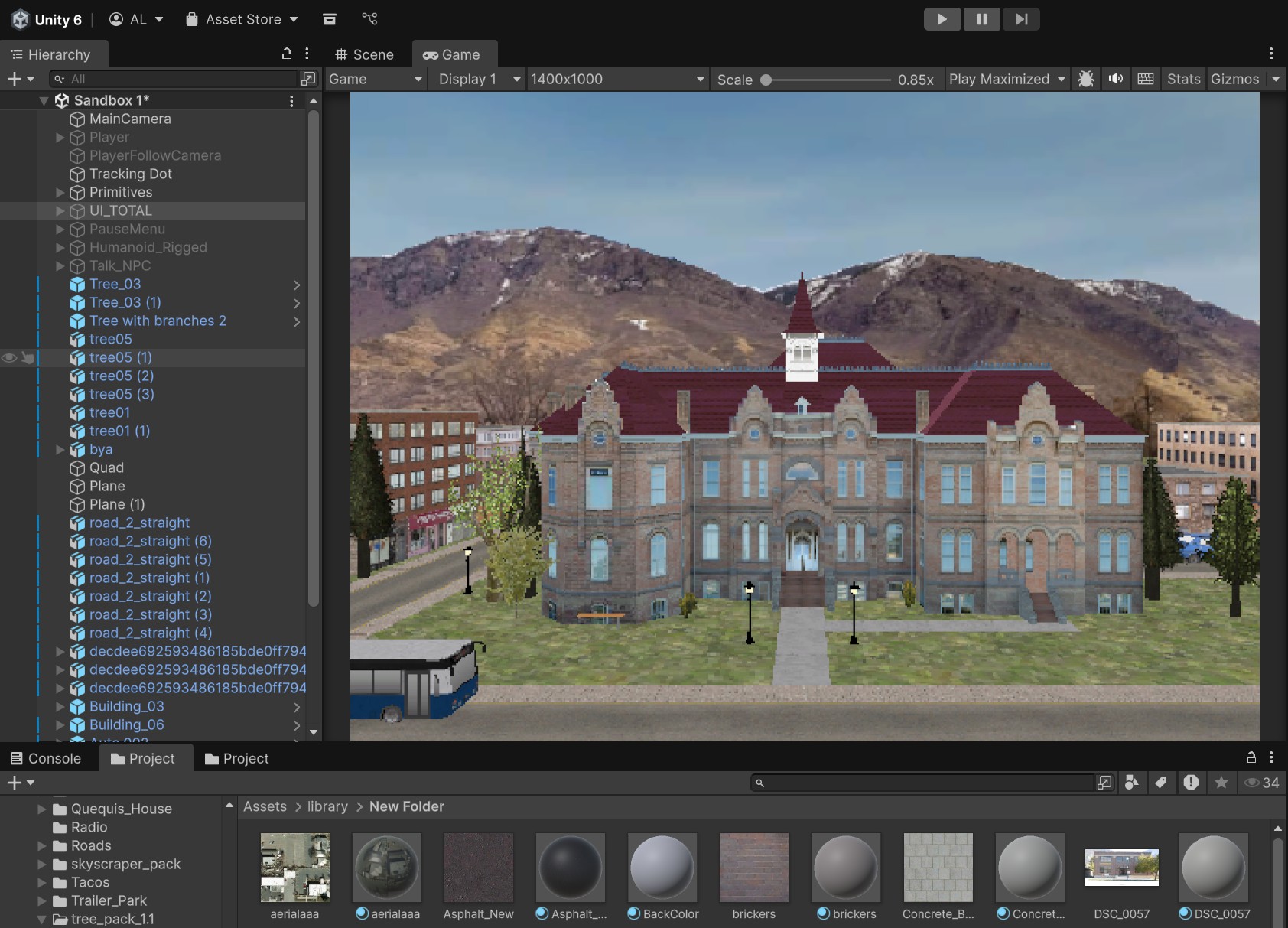Click the Unity 6 logo icon

click(20, 19)
